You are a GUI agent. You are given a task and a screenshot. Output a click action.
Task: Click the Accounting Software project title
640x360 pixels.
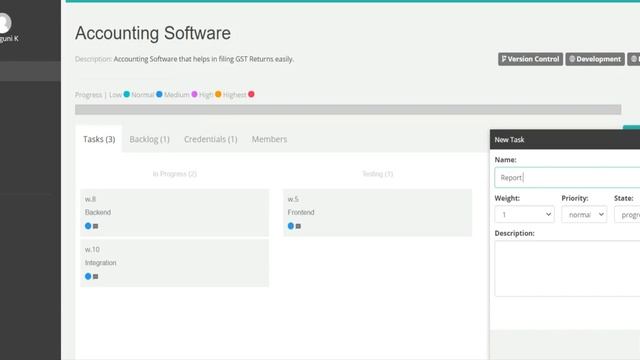(x=153, y=33)
